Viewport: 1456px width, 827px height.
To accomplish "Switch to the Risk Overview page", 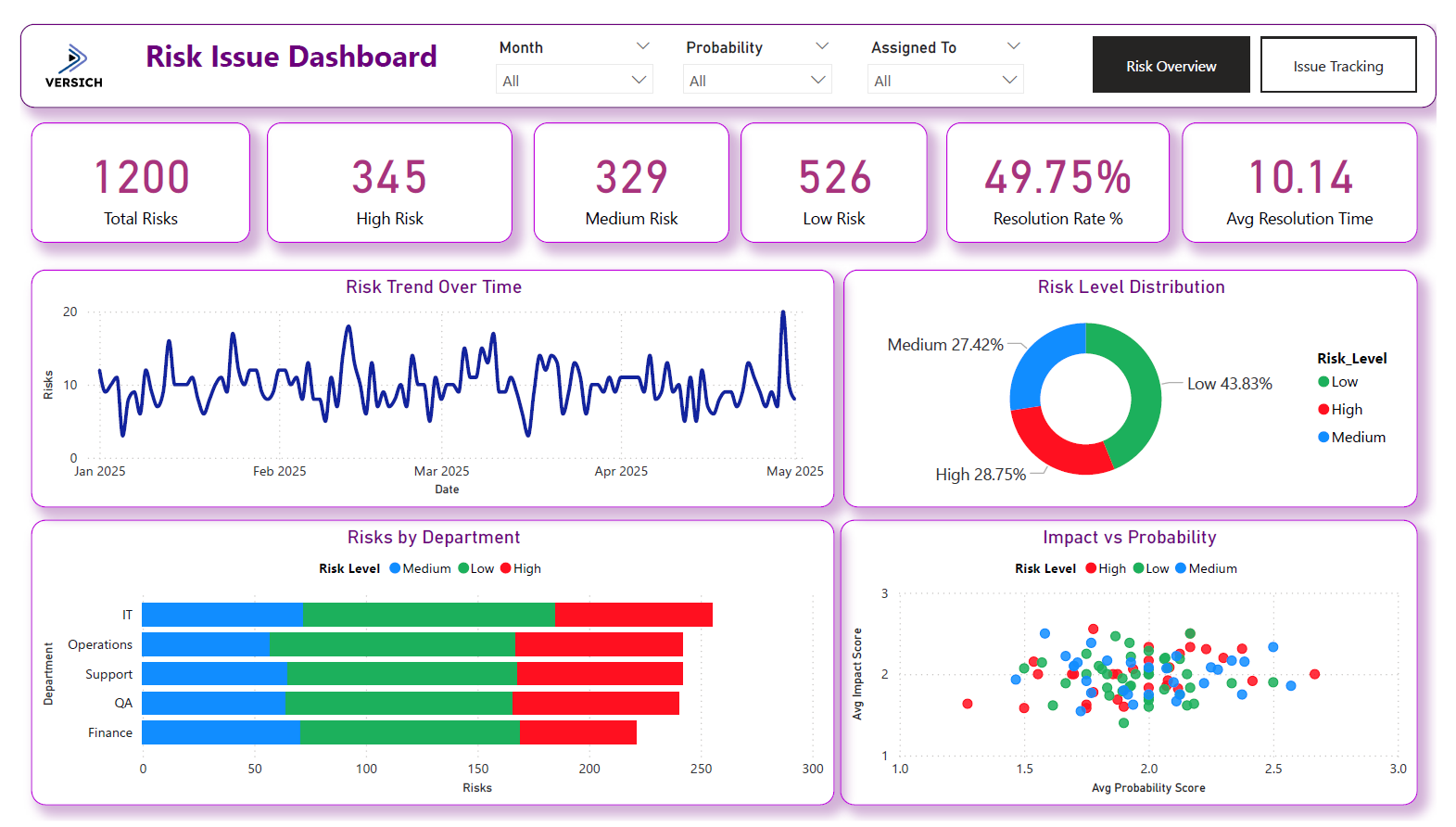I will [x=1171, y=66].
